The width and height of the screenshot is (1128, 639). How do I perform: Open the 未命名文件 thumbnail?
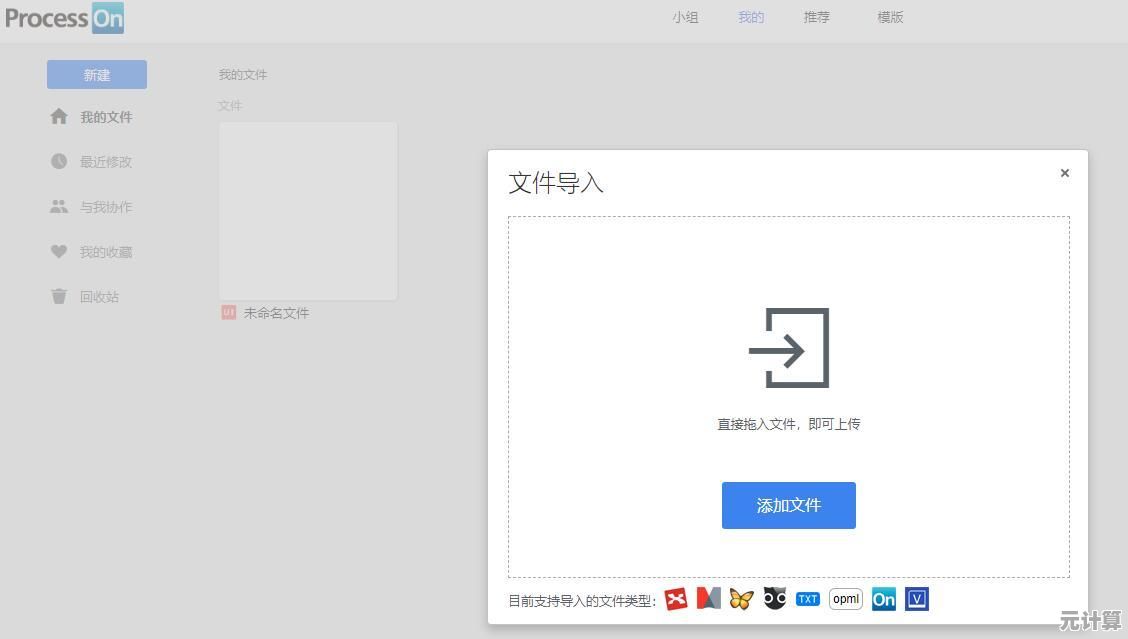point(308,211)
